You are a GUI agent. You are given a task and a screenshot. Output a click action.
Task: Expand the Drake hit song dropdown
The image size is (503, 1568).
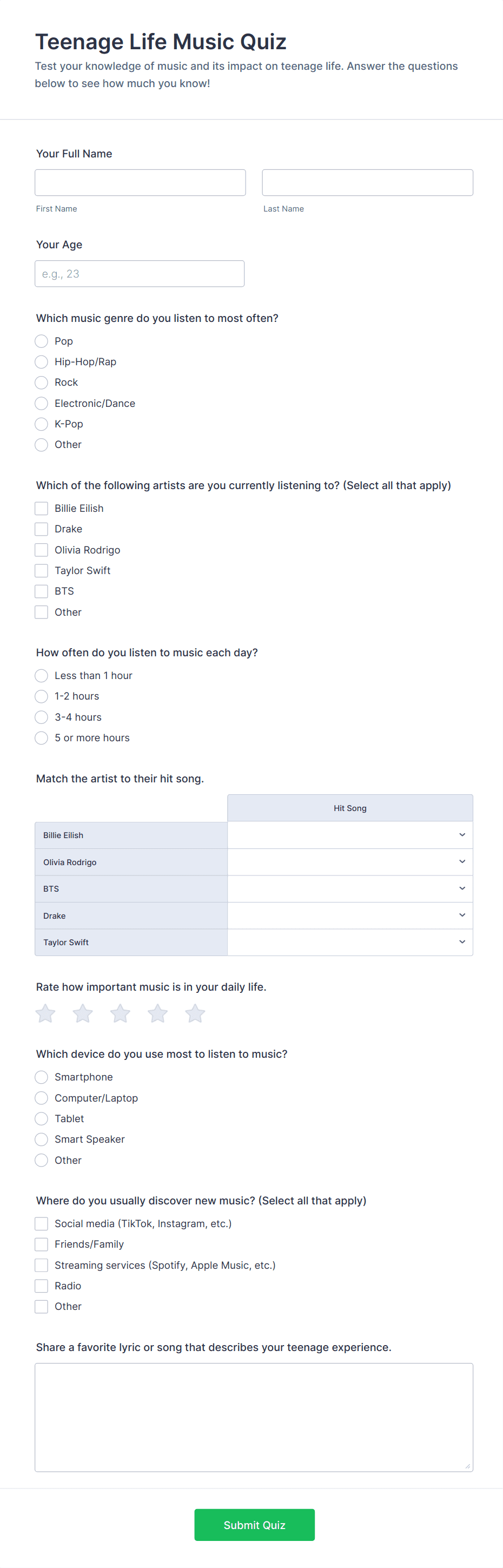coord(350,915)
